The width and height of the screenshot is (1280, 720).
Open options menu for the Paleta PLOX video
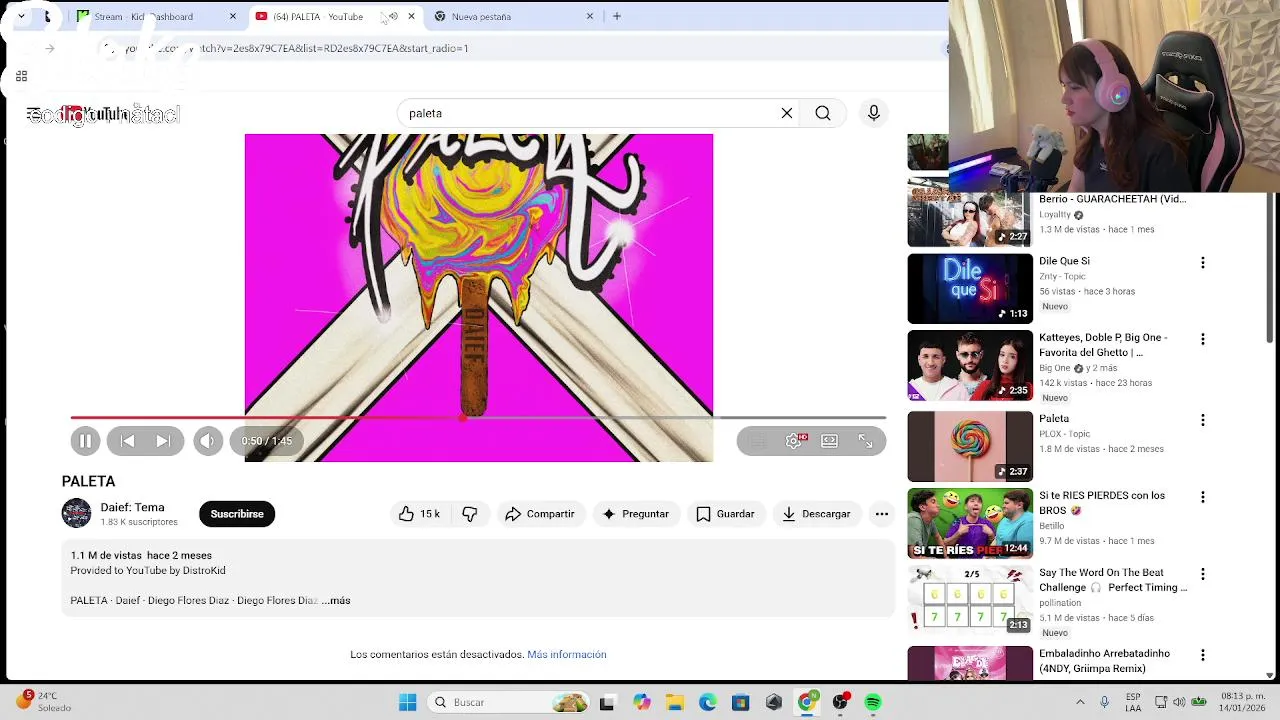[x=1203, y=420]
